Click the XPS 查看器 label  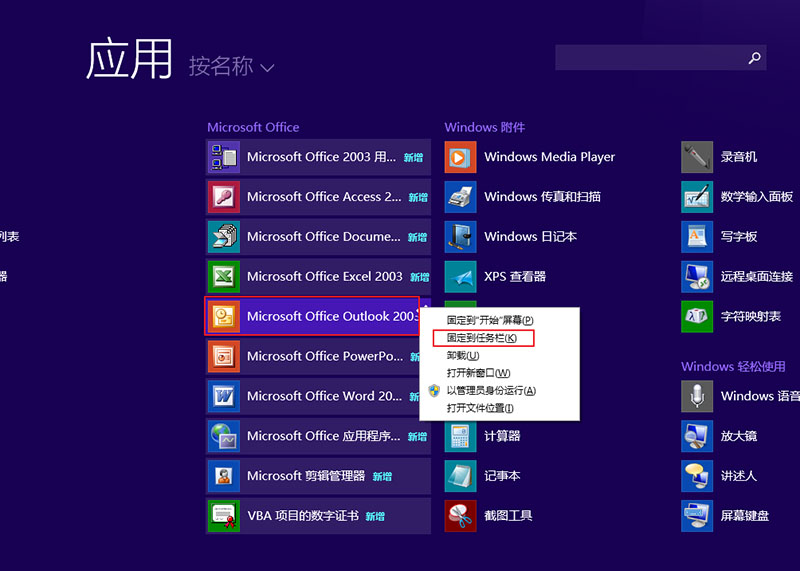point(515,277)
